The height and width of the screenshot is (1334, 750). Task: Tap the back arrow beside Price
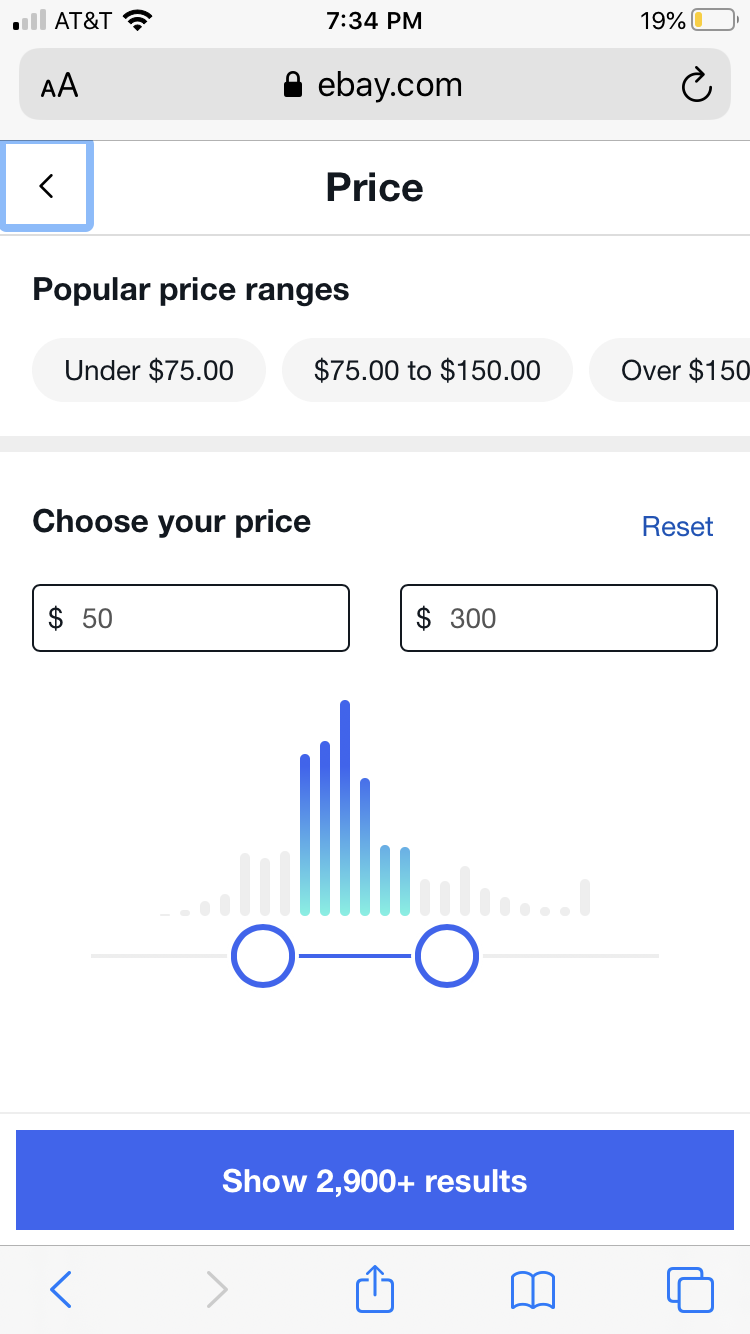pyautogui.click(x=46, y=186)
